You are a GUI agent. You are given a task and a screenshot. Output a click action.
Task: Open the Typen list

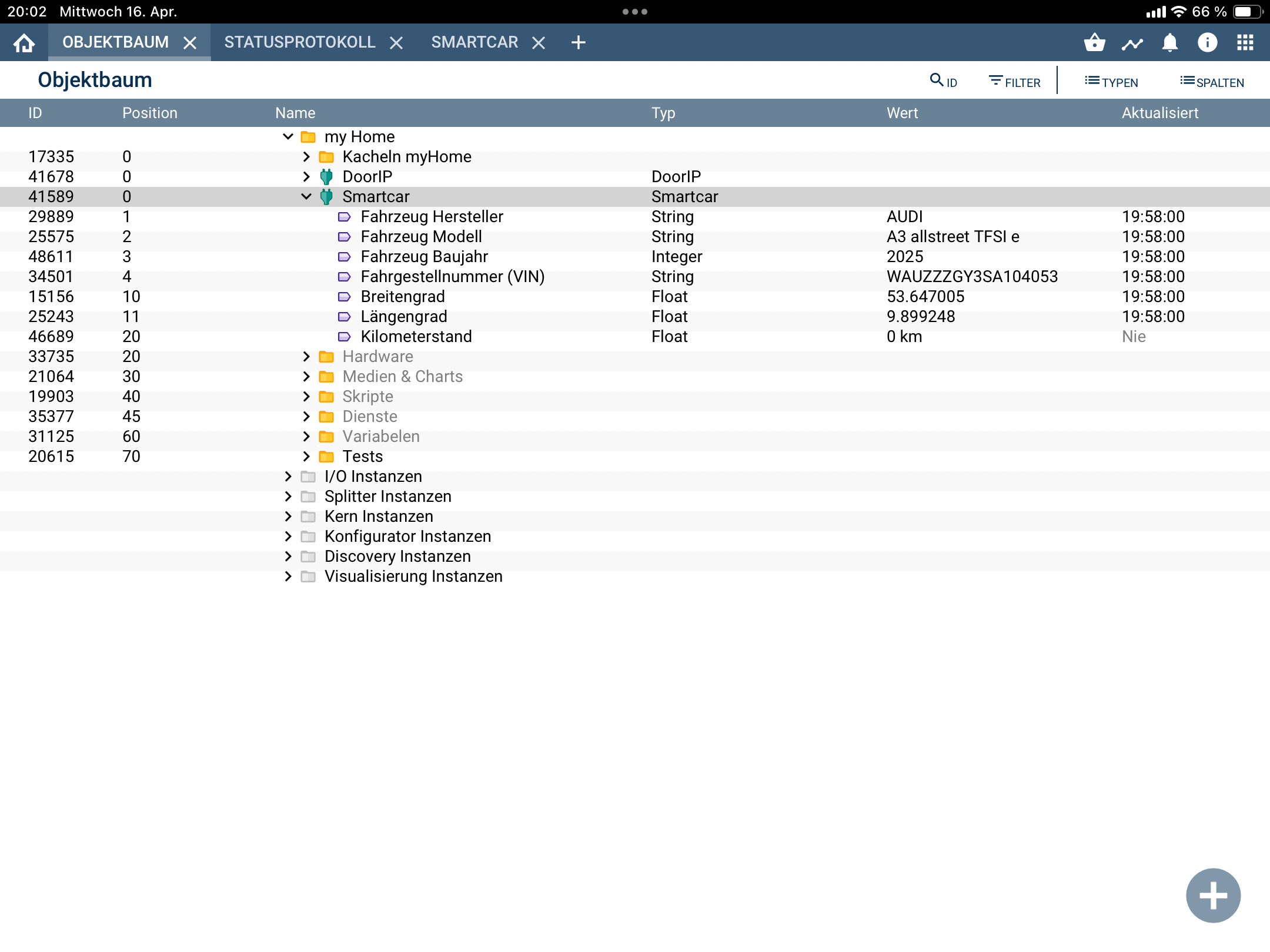pos(1111,82)
